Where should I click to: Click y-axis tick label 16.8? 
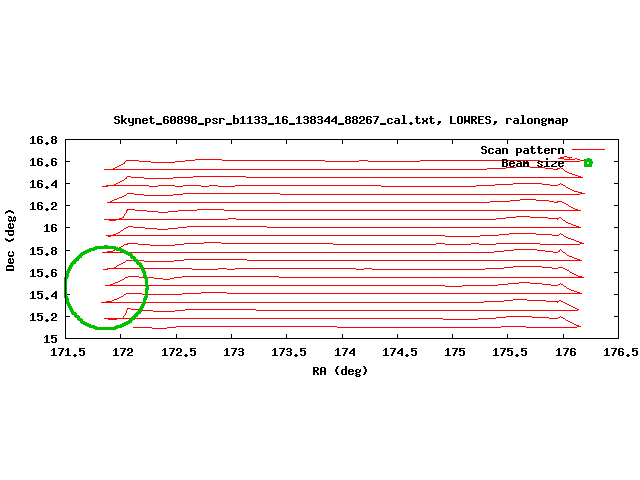(43, 140)
